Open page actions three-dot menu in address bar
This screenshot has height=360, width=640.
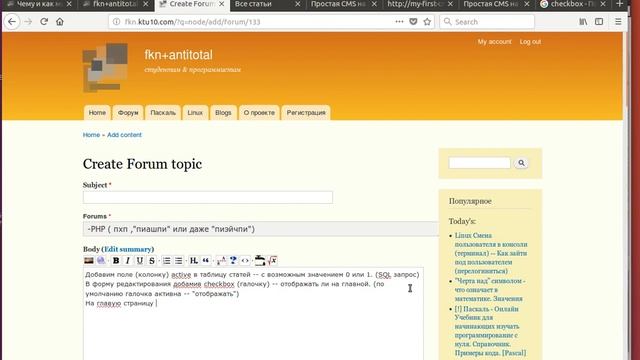[399, 22]
